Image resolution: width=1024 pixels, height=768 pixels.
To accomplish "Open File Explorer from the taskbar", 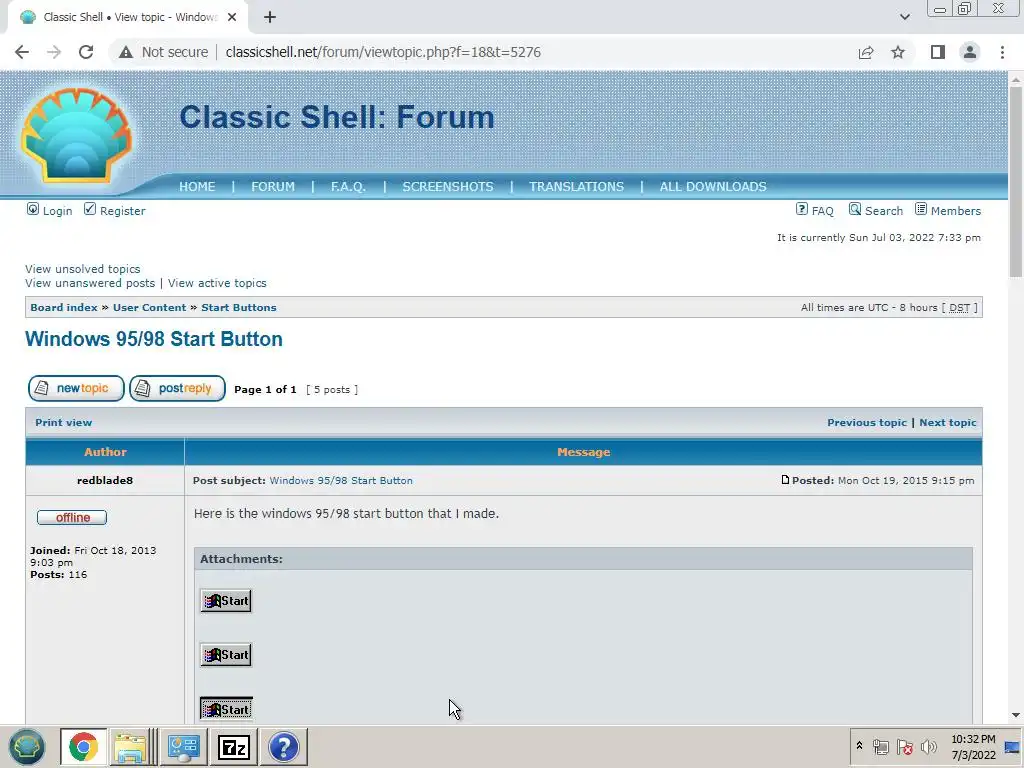I will pos(133,747).
